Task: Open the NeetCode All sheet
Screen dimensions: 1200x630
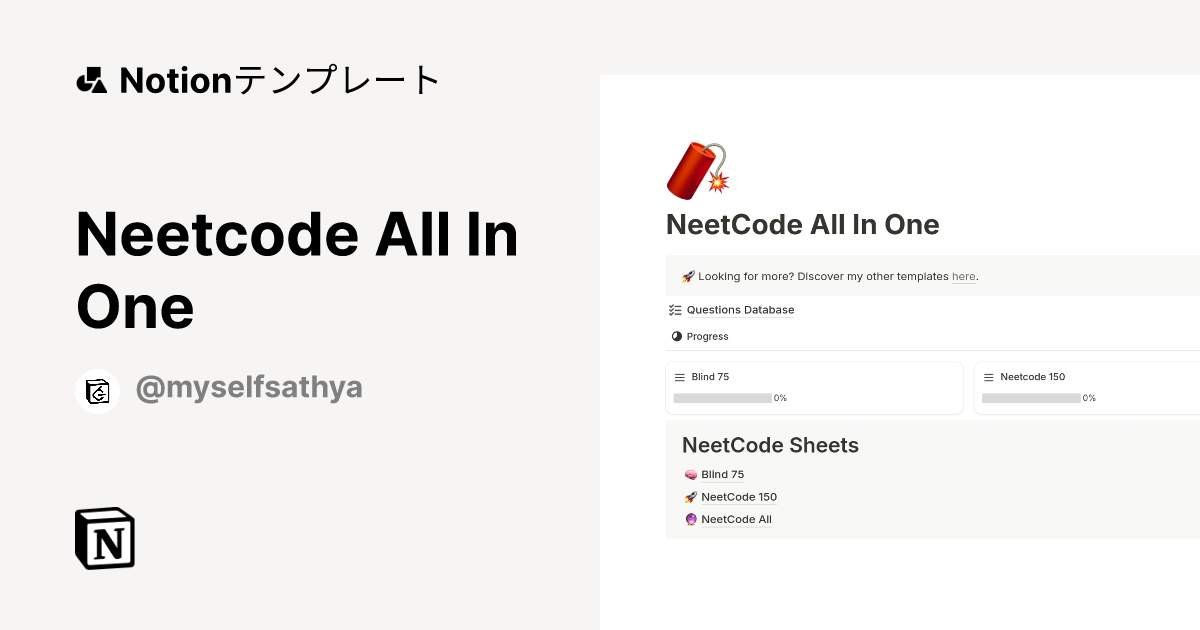Action: [736, 519]
